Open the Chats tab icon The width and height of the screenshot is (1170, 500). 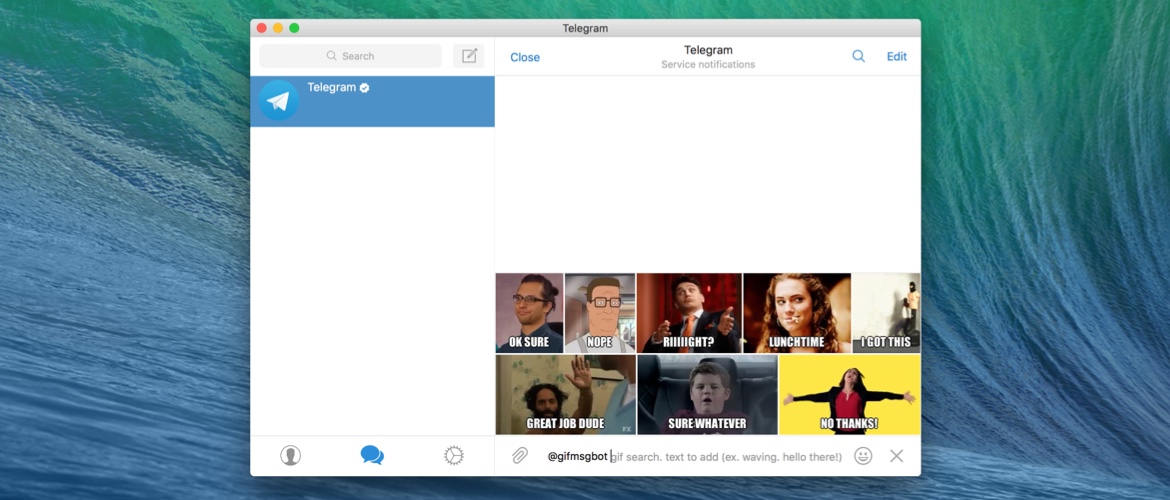click(372, 455)
